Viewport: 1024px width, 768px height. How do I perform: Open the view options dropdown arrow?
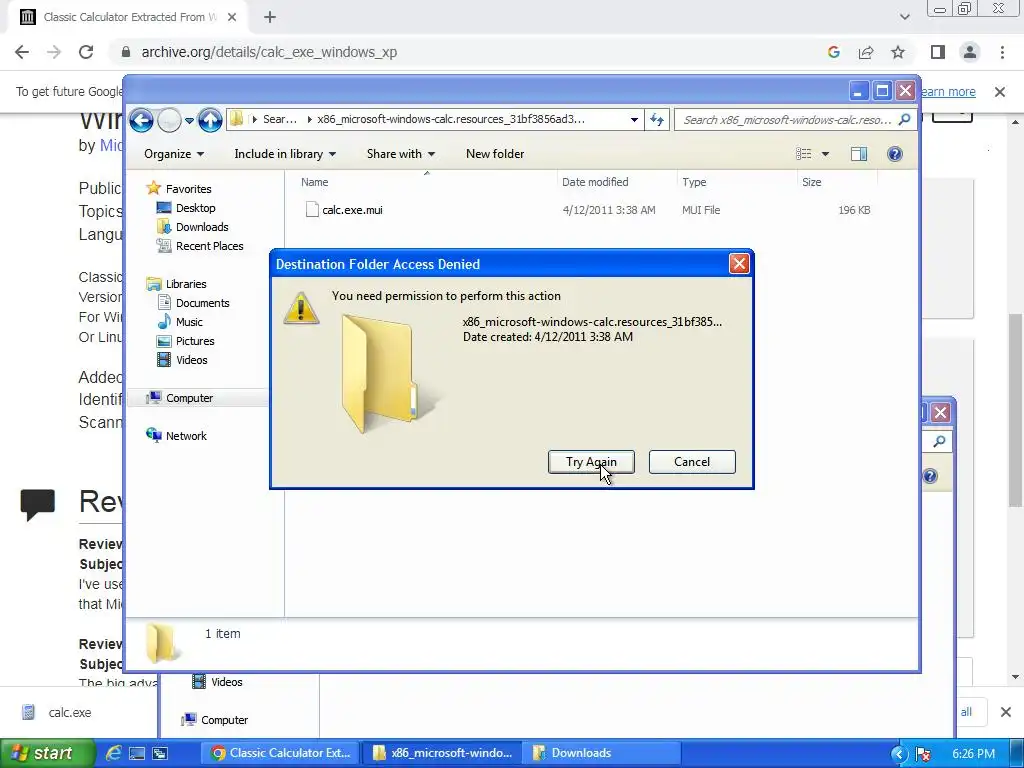(825, 154)
